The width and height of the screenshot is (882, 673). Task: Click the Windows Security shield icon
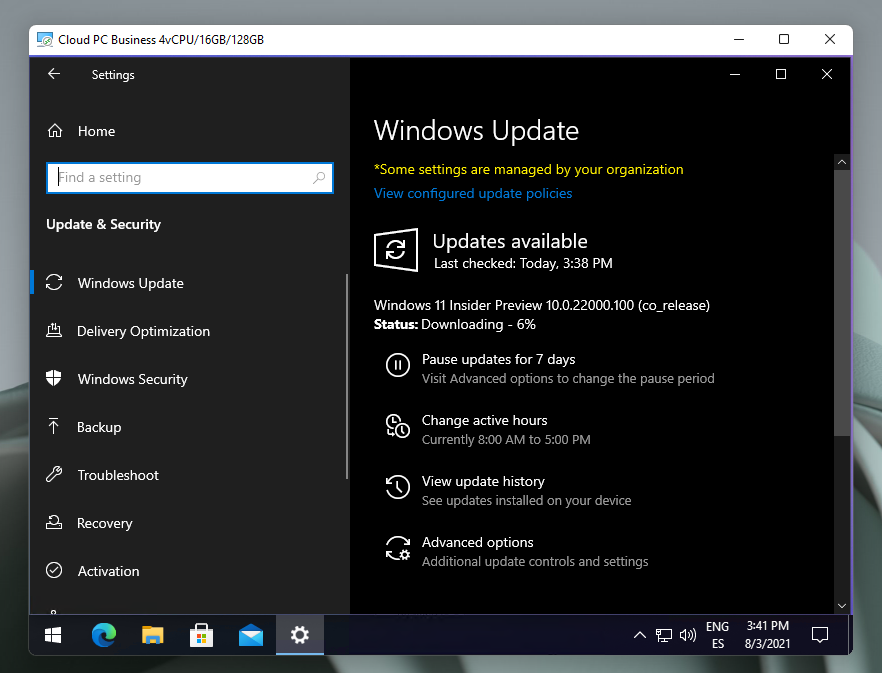(x=54, y=378)
